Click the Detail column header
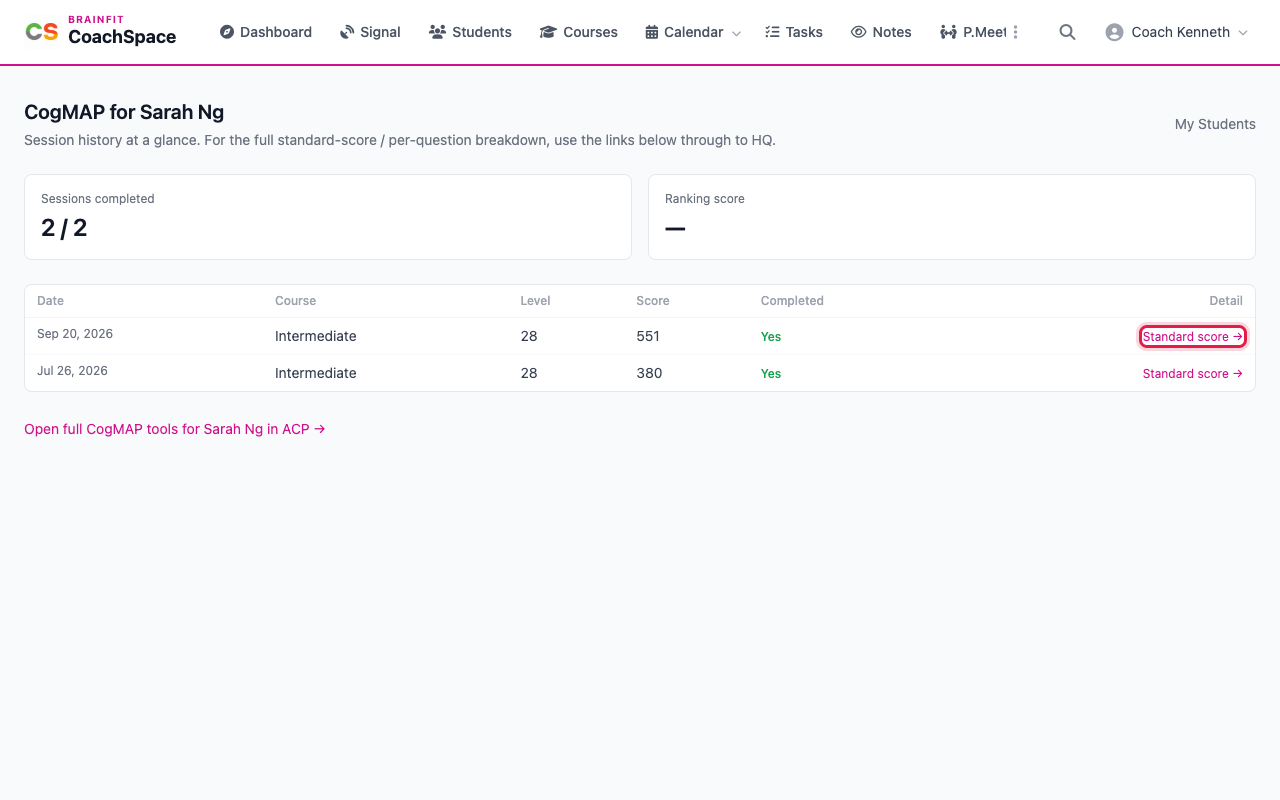The image size is (1280, 800). tap(1226, 301)
